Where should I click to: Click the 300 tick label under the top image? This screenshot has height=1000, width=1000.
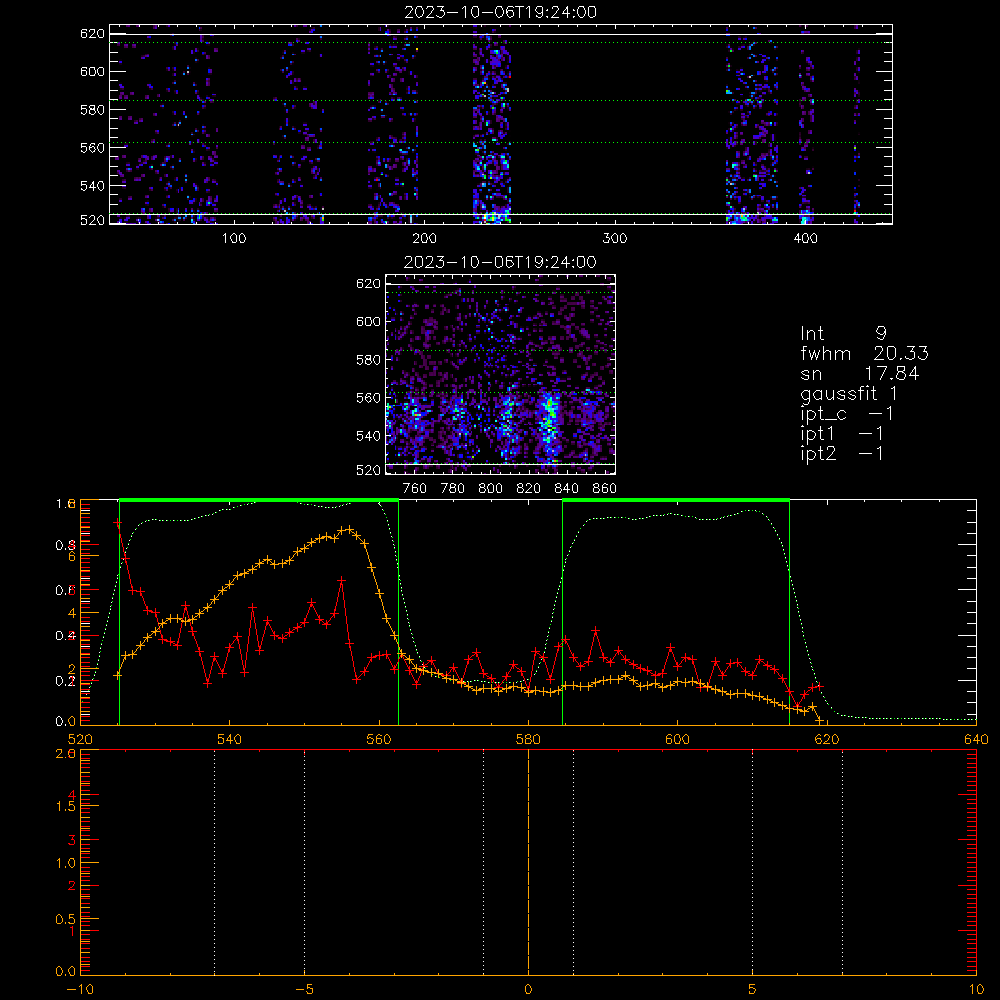[x=615, y=239]
